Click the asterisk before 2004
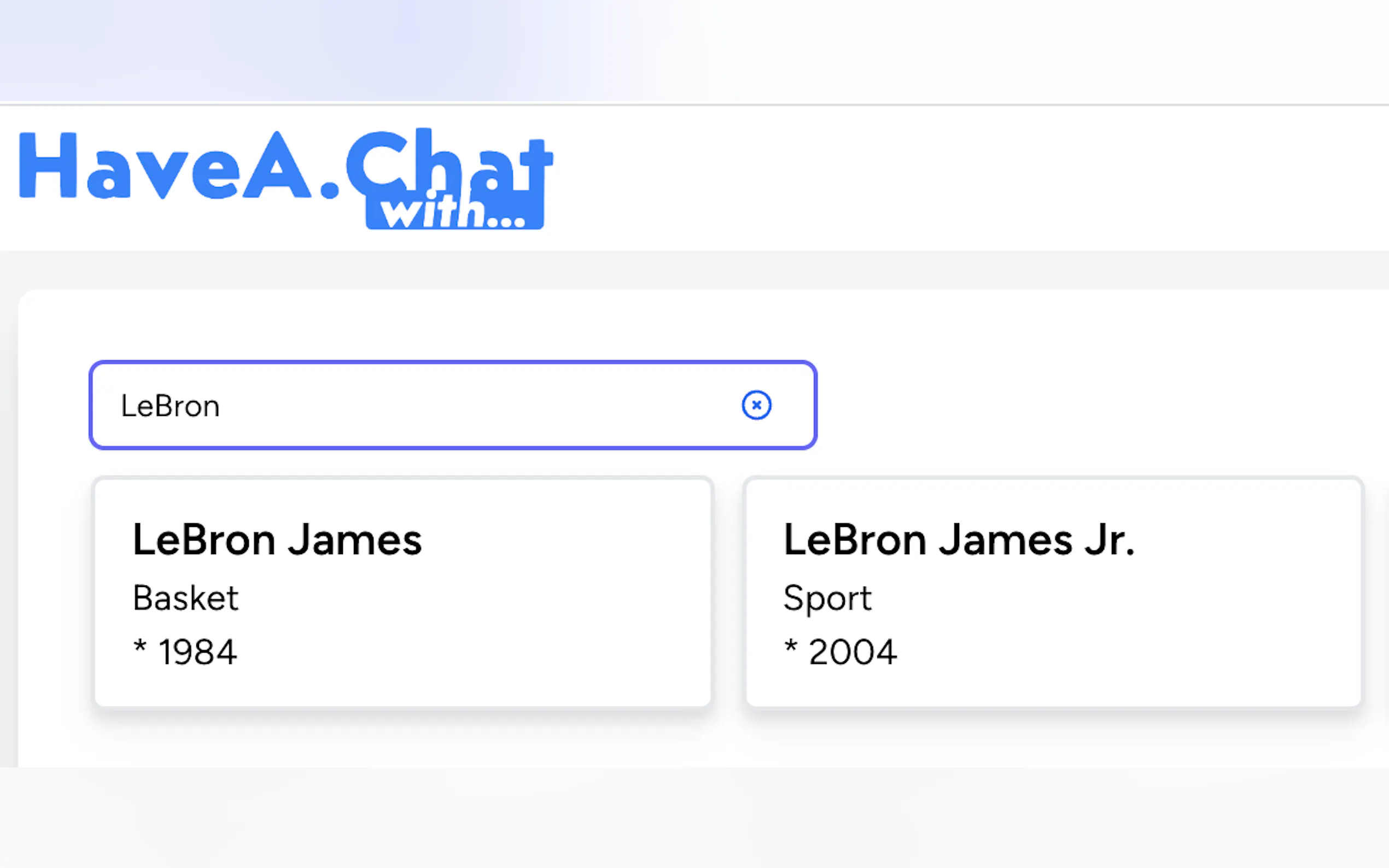Viewport: 1389px width, 868px height. tap(791, 647)
